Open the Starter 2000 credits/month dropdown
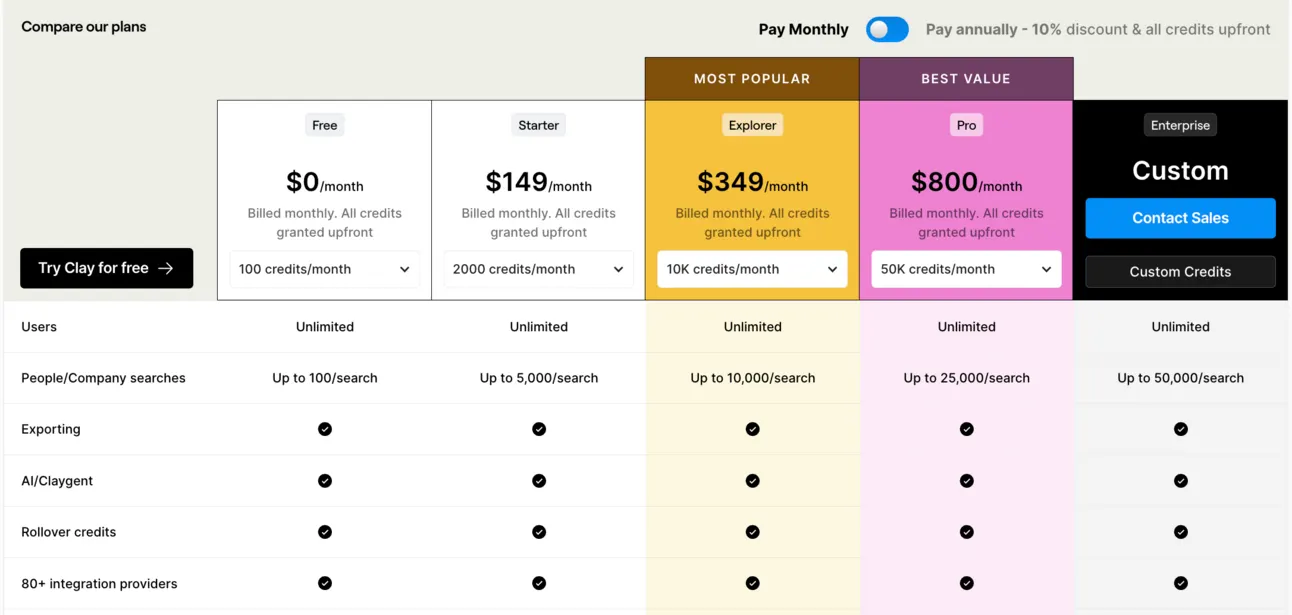The image size is (1292, 615). coord(539,269)
